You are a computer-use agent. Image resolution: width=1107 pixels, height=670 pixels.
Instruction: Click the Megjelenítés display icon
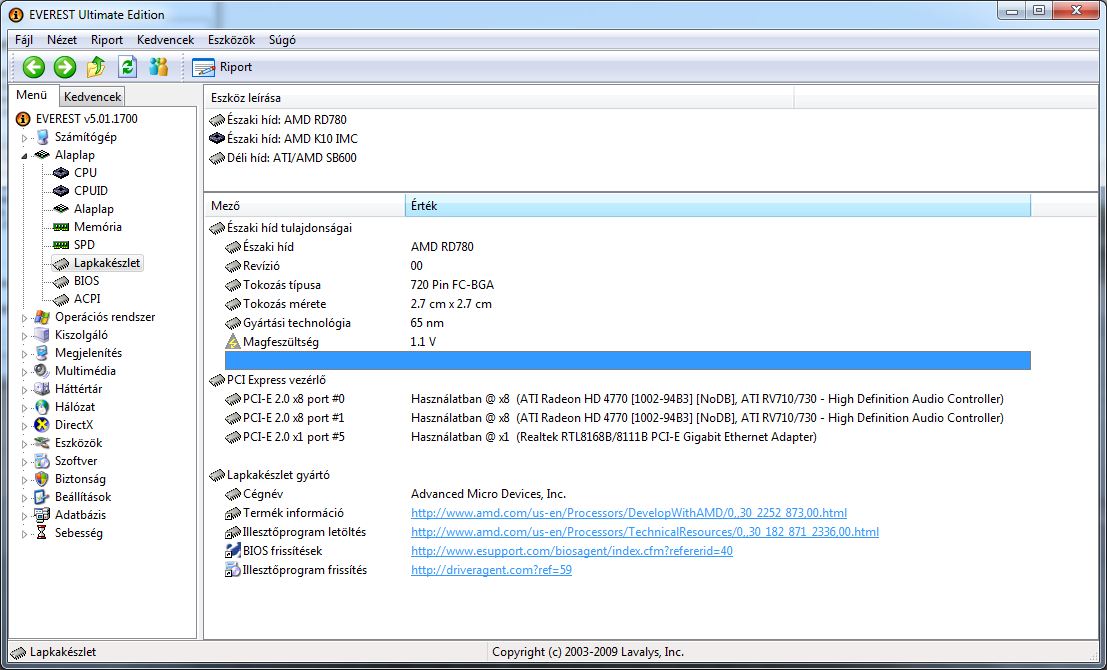click(42, 353)
